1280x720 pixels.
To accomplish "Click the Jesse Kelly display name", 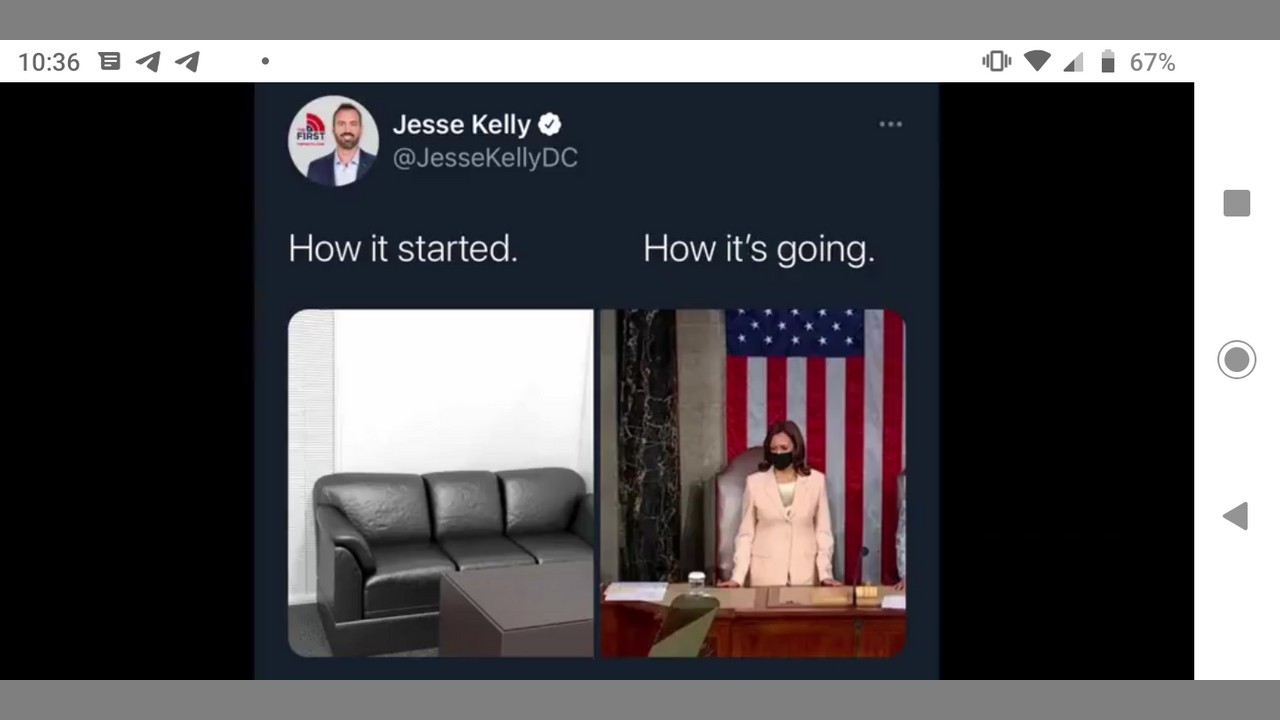I will click(x=461, y=125).
